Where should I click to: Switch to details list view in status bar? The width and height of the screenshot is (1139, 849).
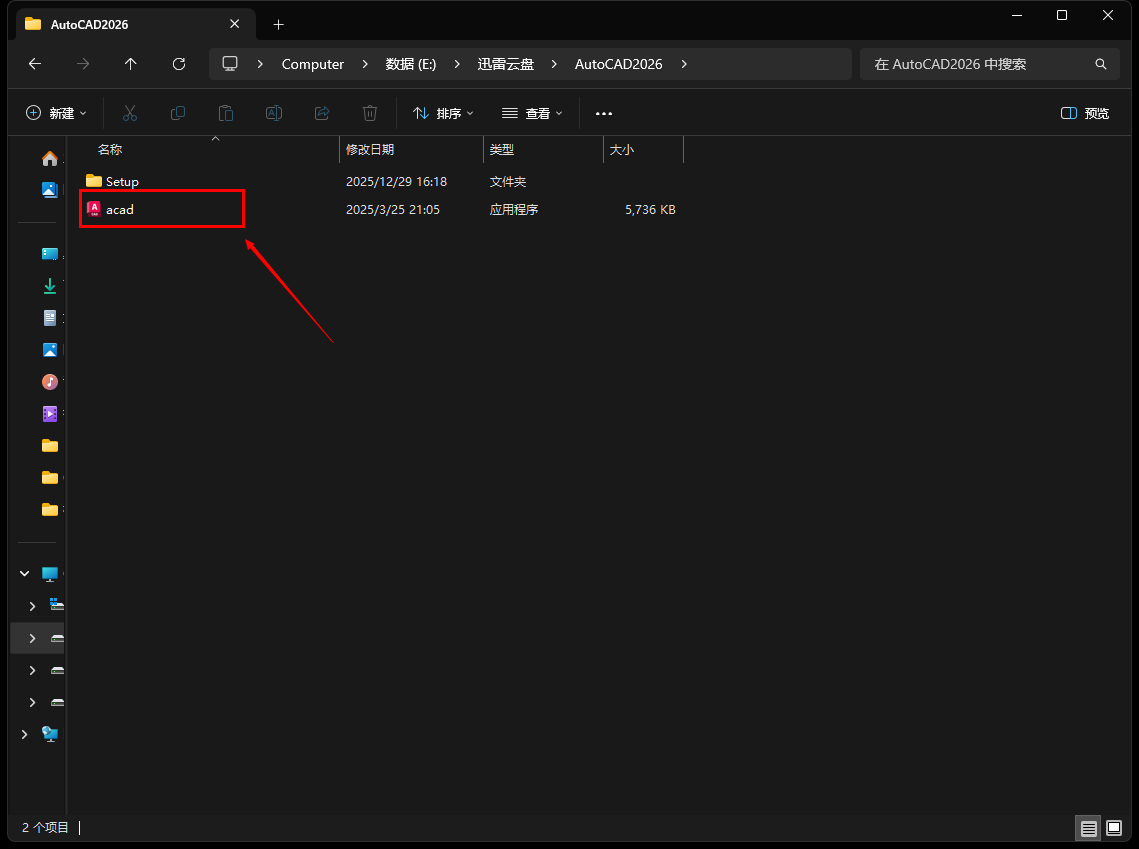pos(1088,828)
